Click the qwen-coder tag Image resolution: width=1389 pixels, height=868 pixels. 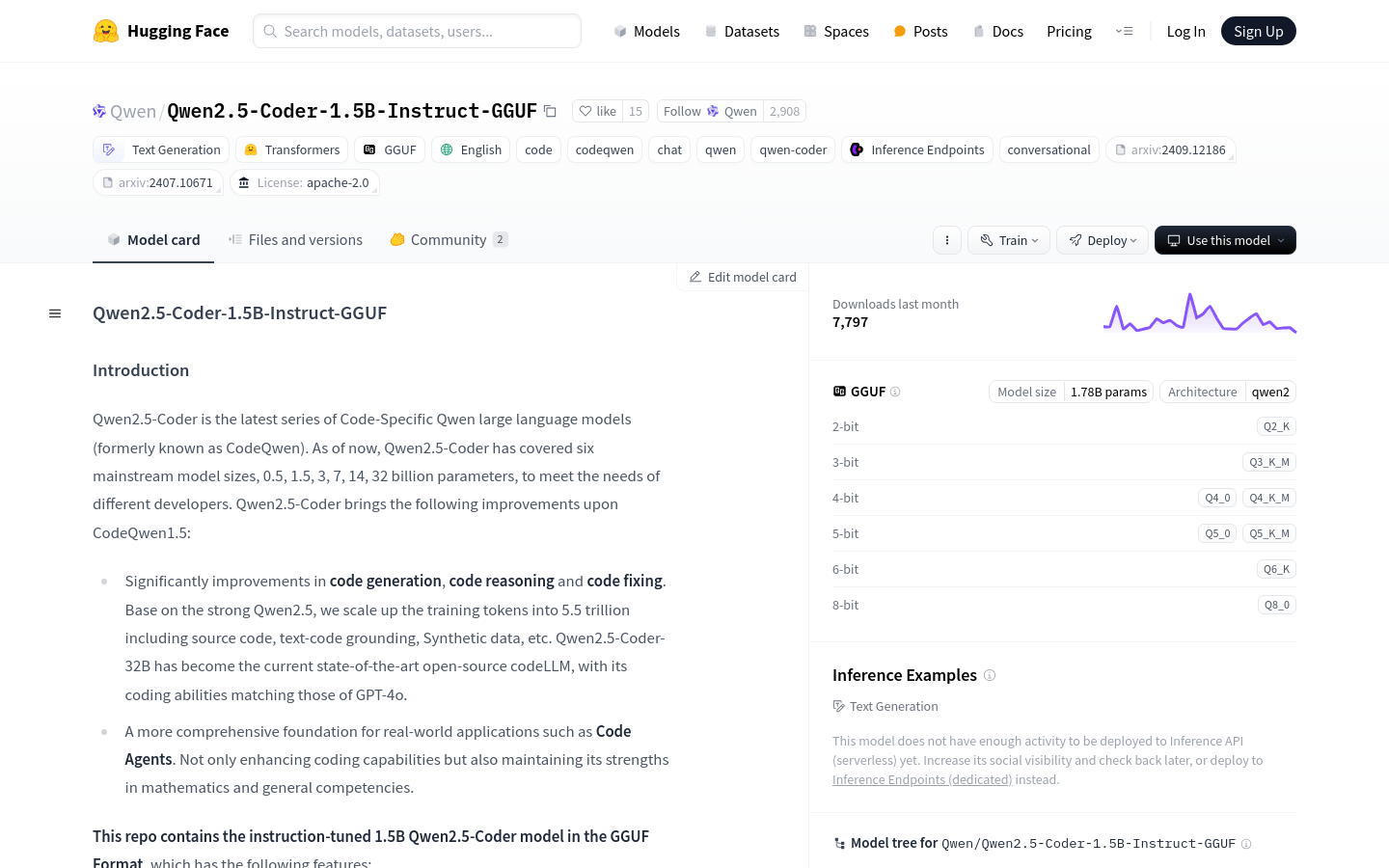tap(793, 149)
